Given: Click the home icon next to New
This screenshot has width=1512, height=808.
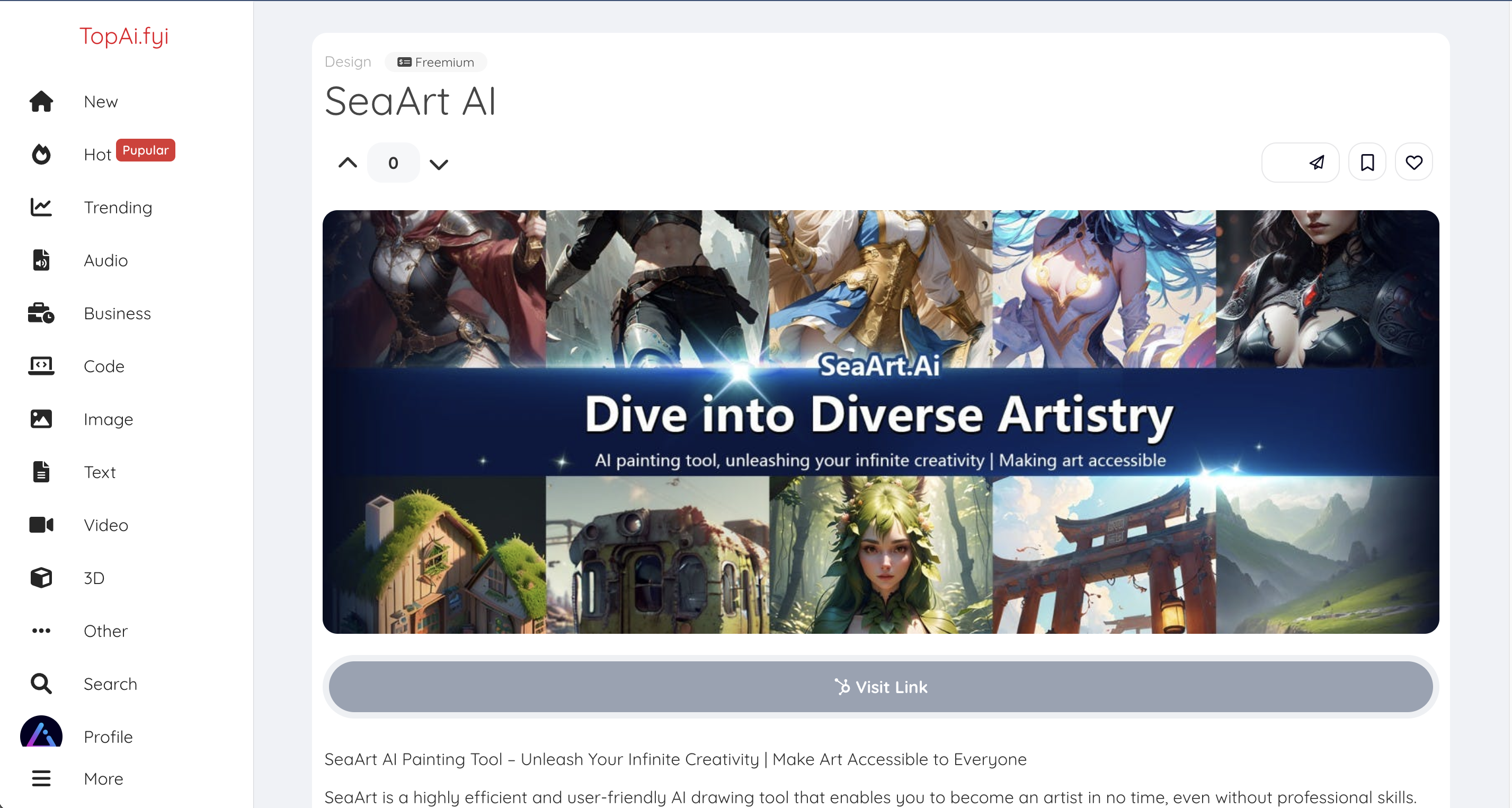Looking at the screenshot, I should pos(41,102).
